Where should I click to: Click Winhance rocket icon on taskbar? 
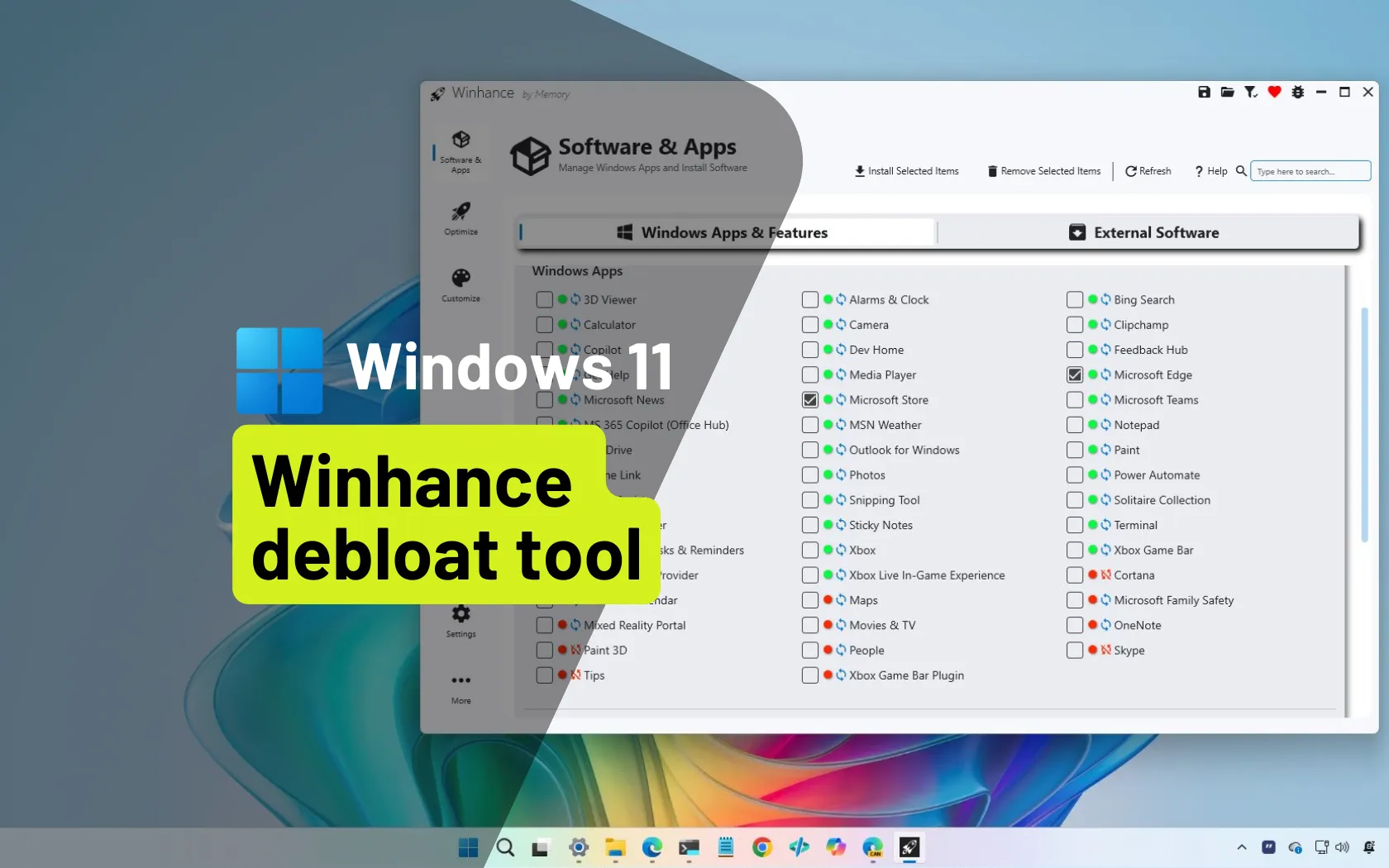pyautogui.click(x=909, y=847)
